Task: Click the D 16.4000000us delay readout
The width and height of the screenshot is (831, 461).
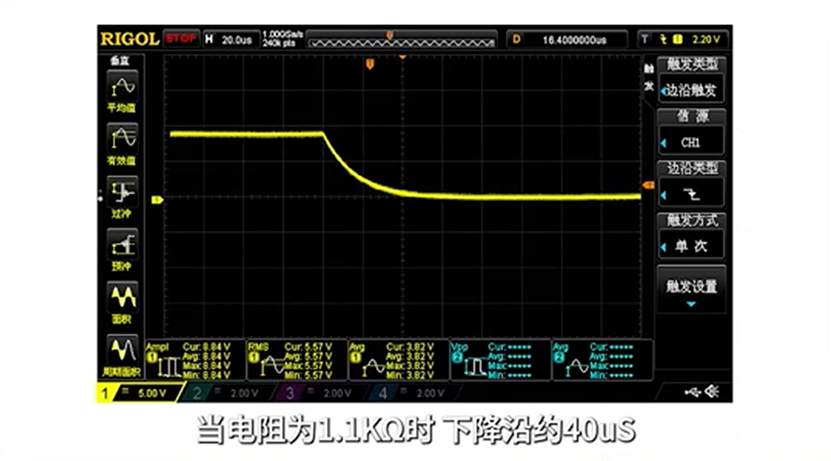Action: tap(566, 39)
